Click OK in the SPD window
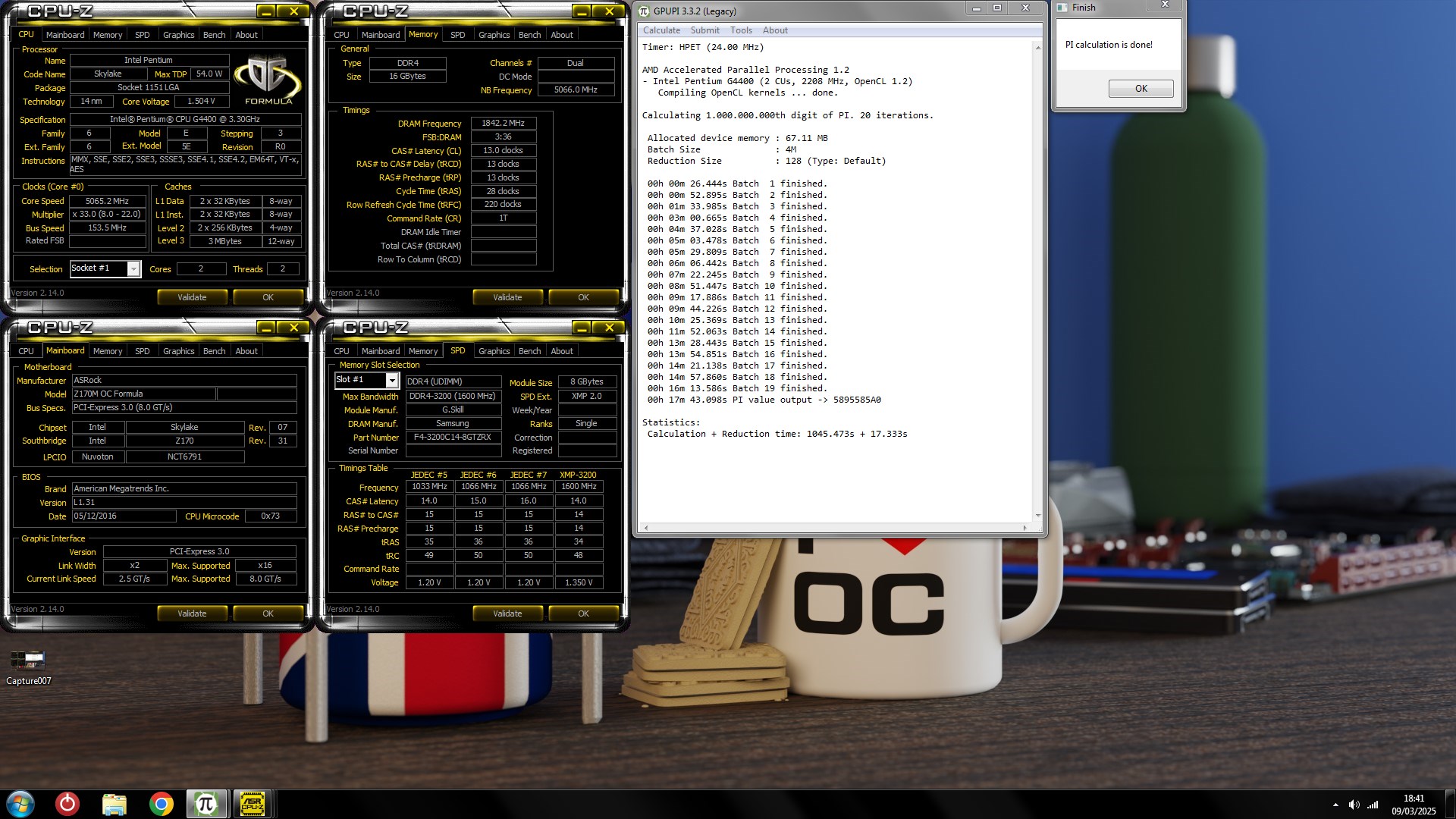This screenshot has width=1456, height=819. (583, 613)
